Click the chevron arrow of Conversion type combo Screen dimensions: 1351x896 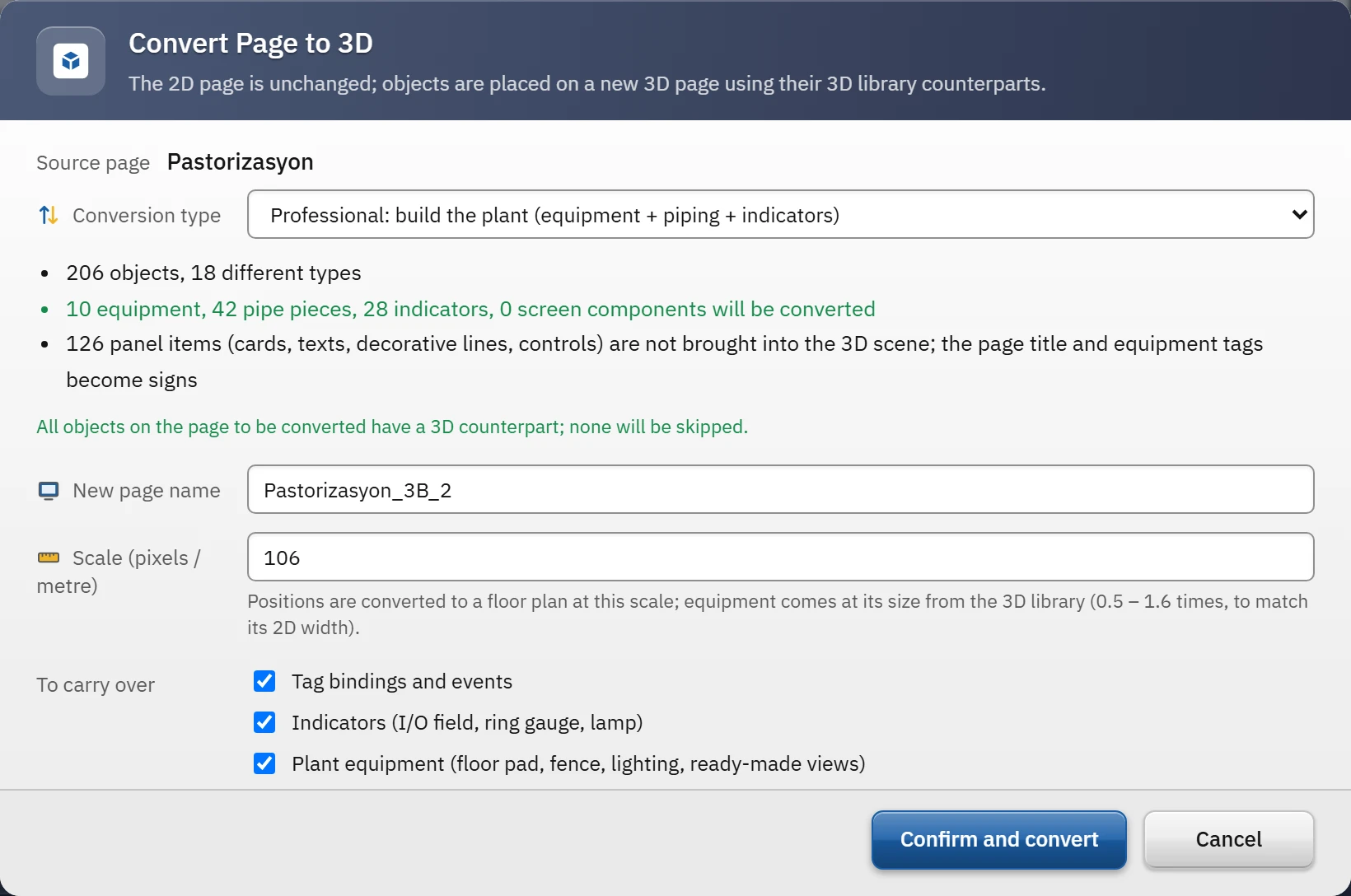click(1299, 215)
